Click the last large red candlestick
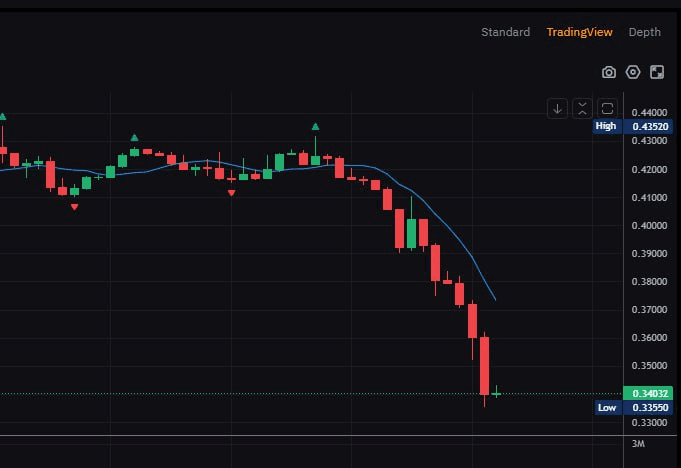The image size is (681, 468). point(484,365)
